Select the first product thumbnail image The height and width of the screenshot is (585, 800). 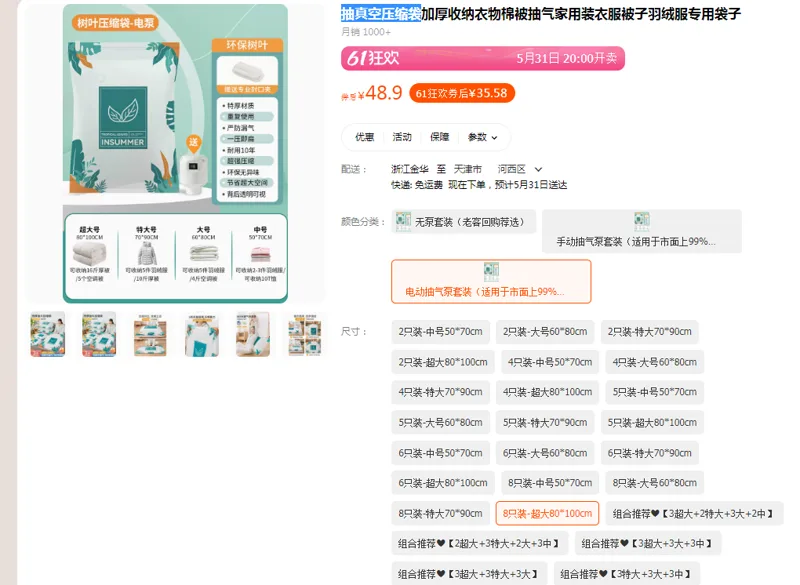coord(48,334)
